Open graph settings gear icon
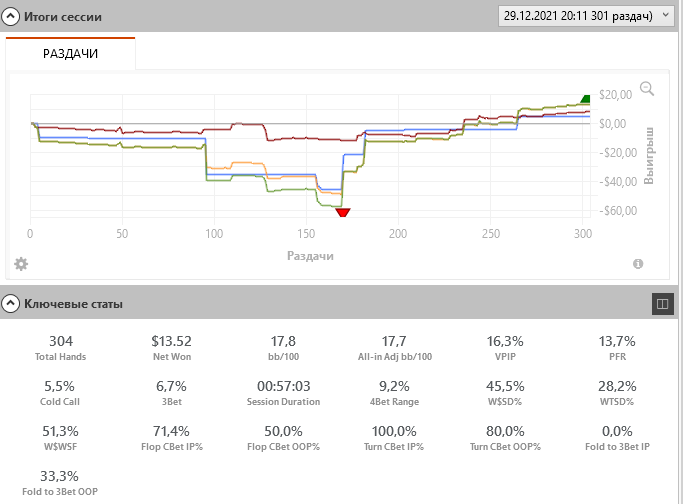This screenshot has width=683, height=504. 21,264
